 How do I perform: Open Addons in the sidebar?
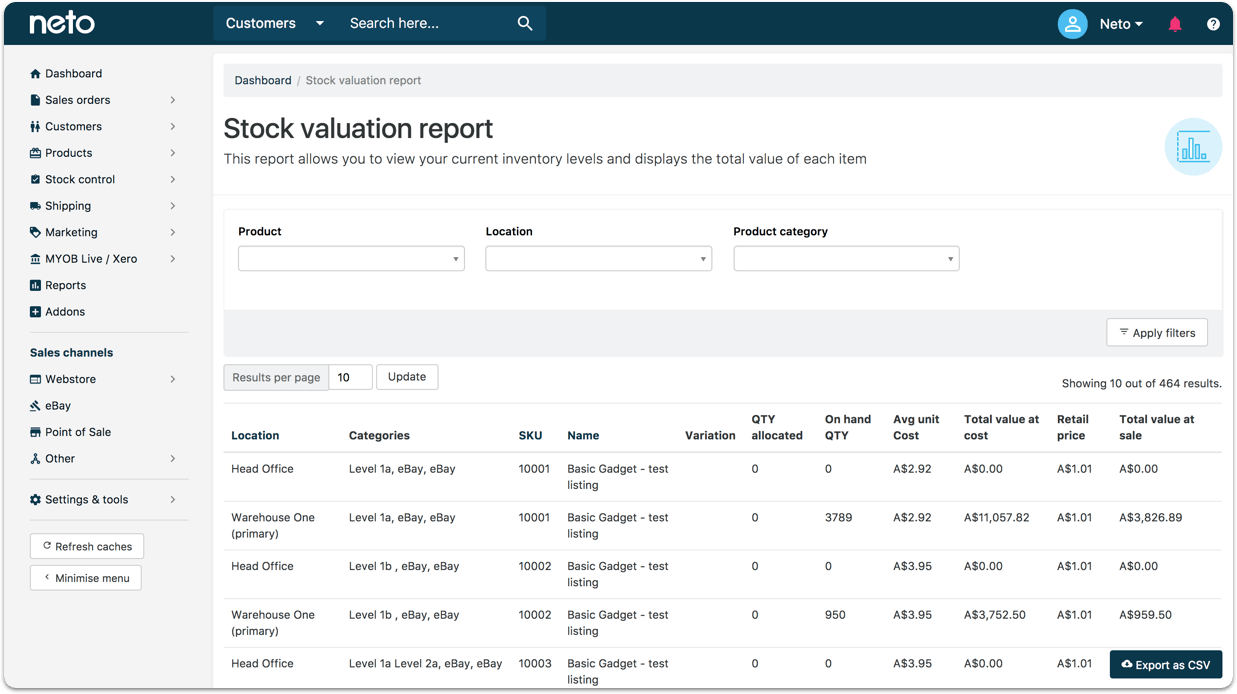tap(65, 312)
